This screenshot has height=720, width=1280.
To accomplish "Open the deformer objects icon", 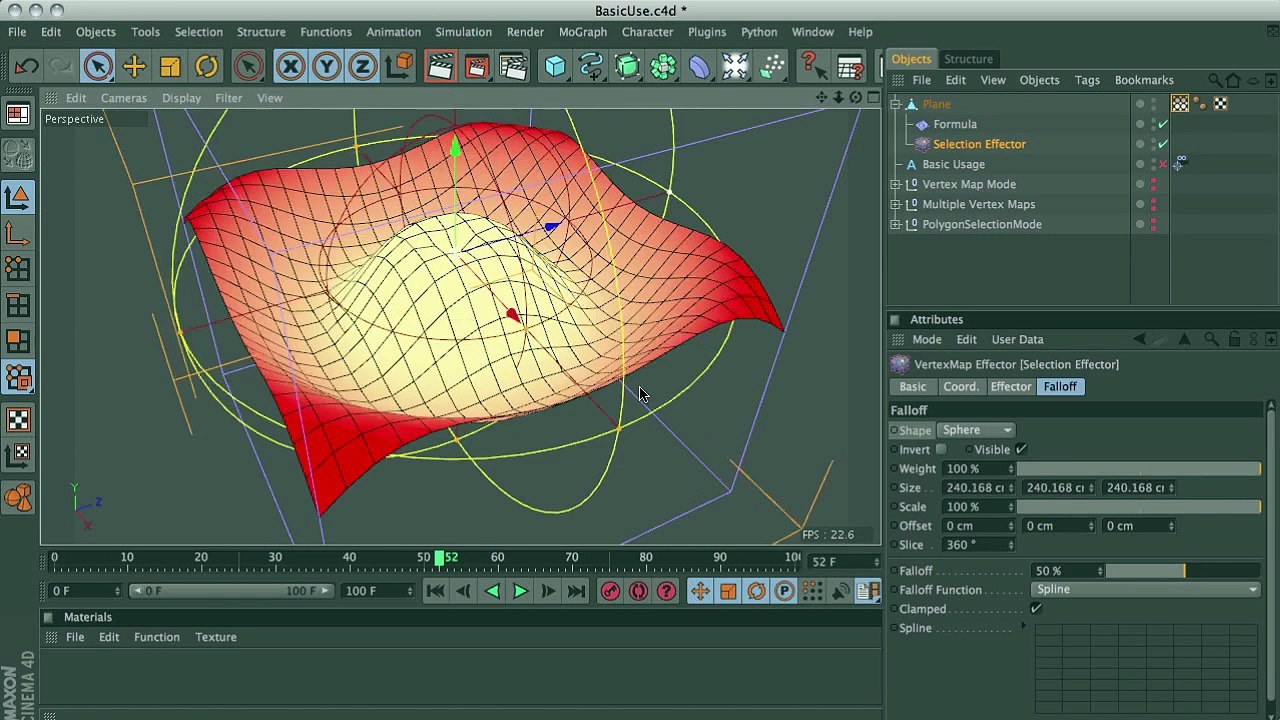I will point(699,67).
